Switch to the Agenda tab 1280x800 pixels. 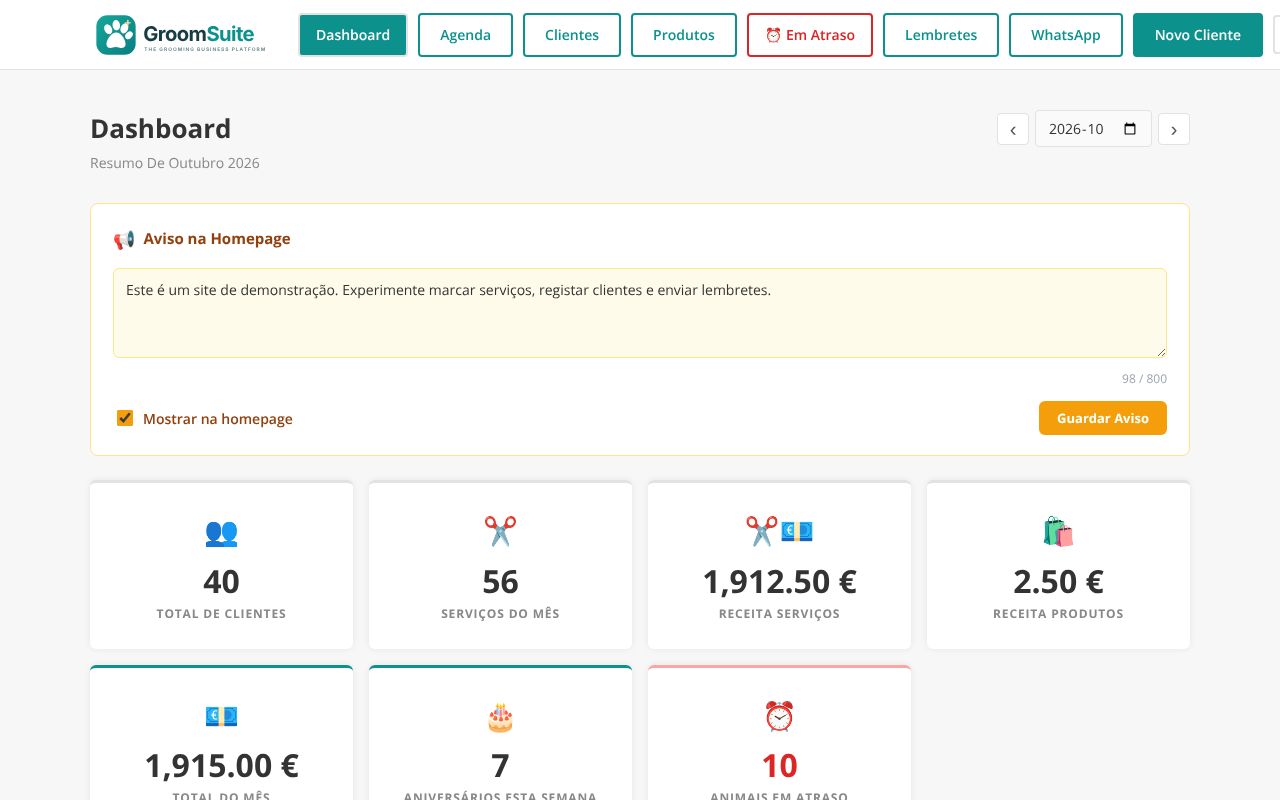click(x=465, y=35)
